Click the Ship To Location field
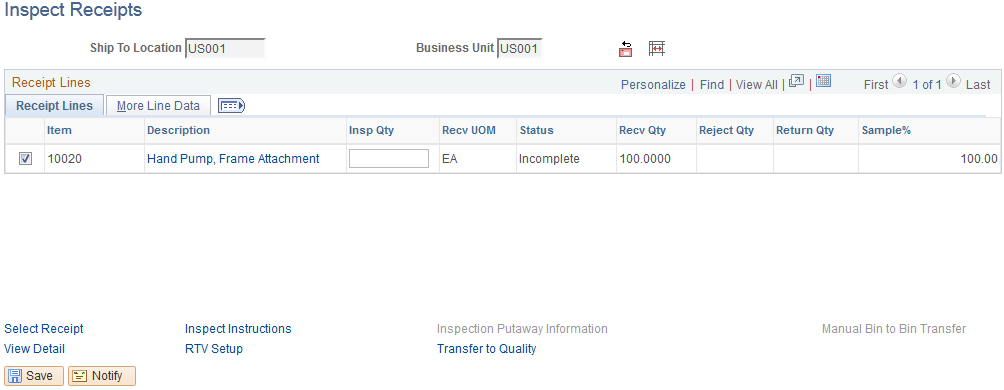This screenshot has width=1004, height=390. pos(225,49)
